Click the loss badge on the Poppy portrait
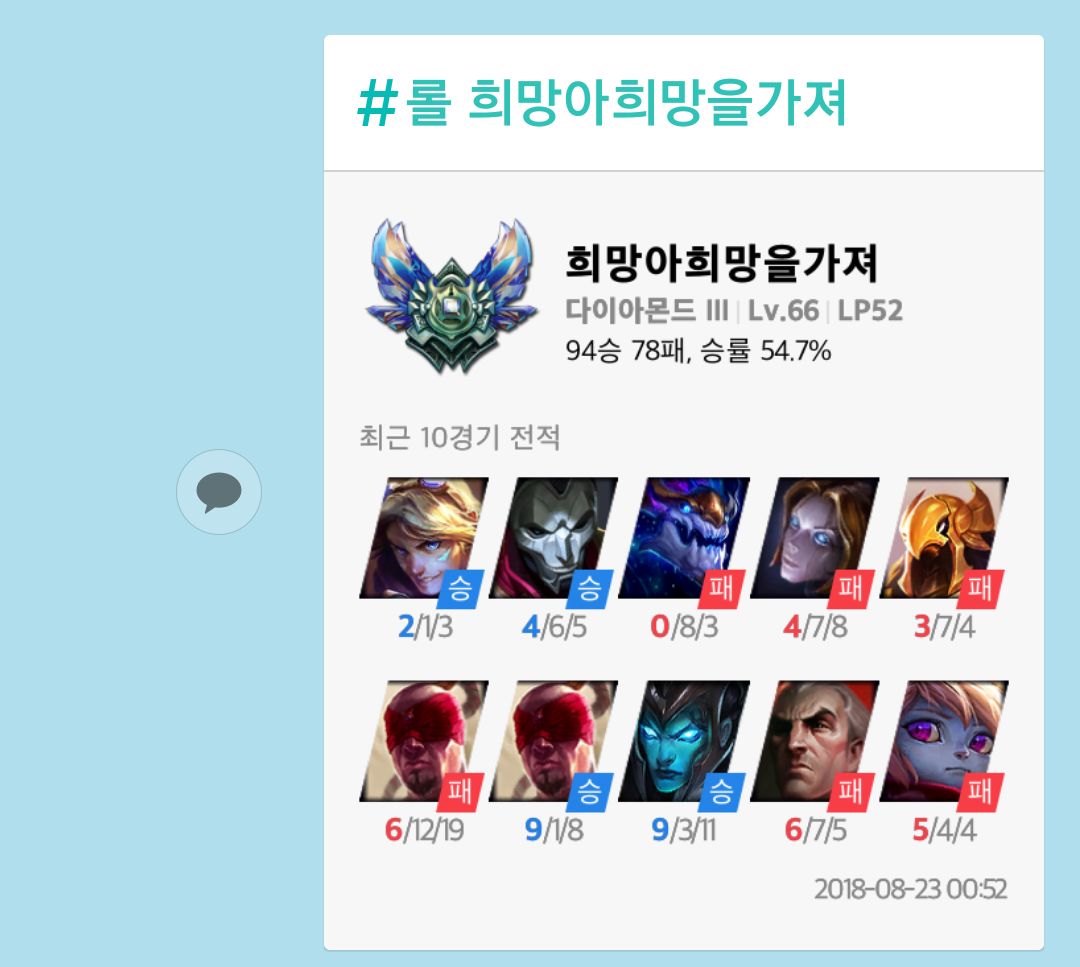This screenshot has width=1080, height=967. 980,792
